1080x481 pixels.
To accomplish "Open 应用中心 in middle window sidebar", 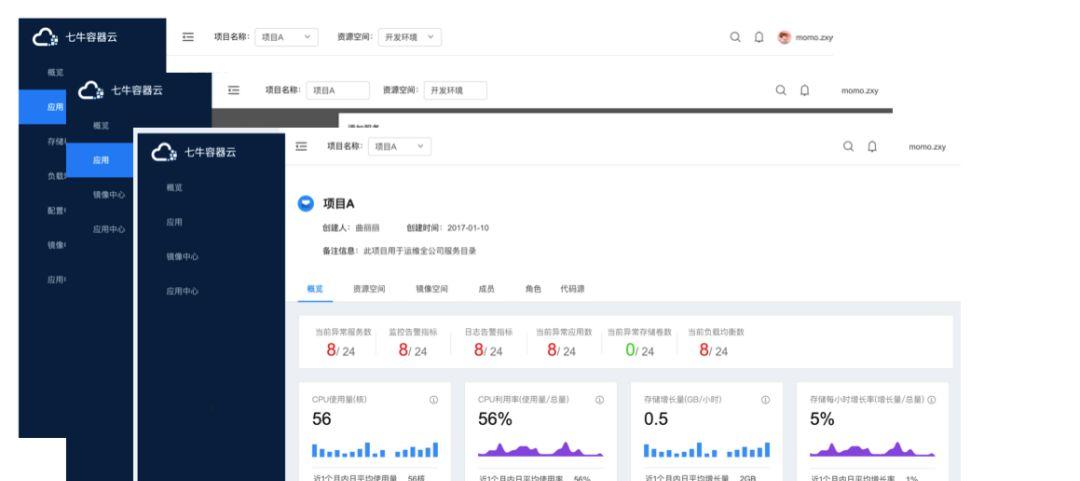I will 109,229.
